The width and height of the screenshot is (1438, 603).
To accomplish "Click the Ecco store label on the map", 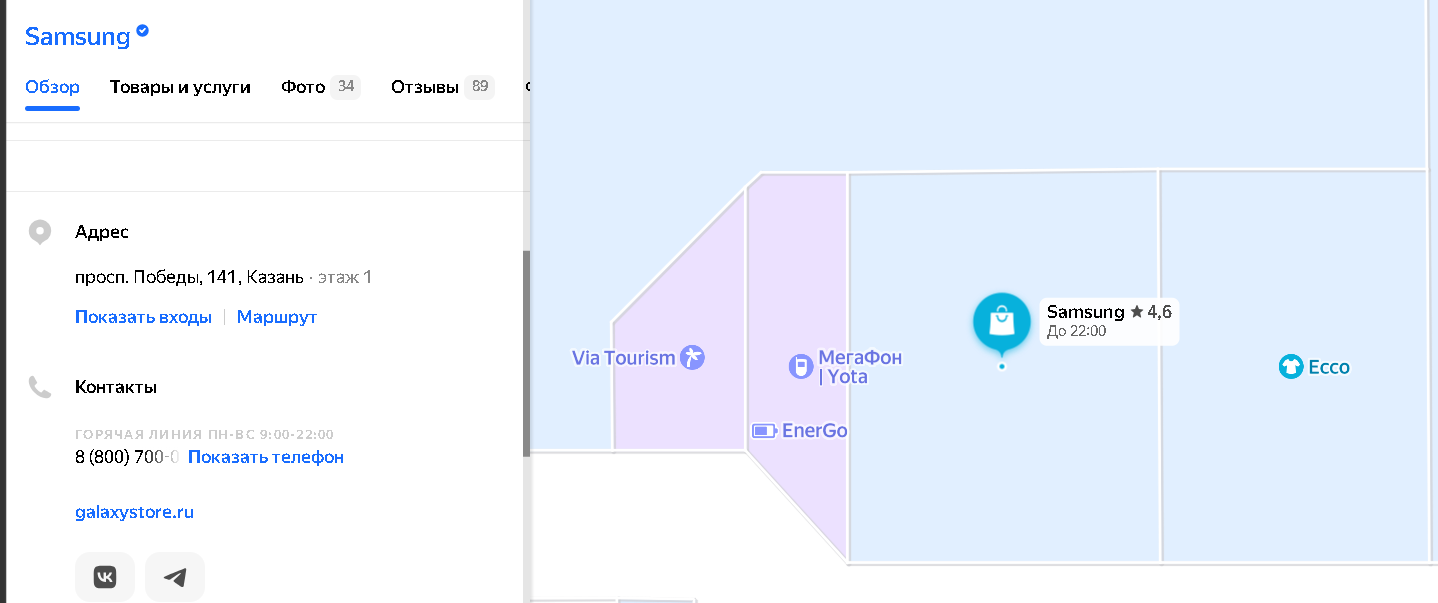I will (x=1329, y=367).
